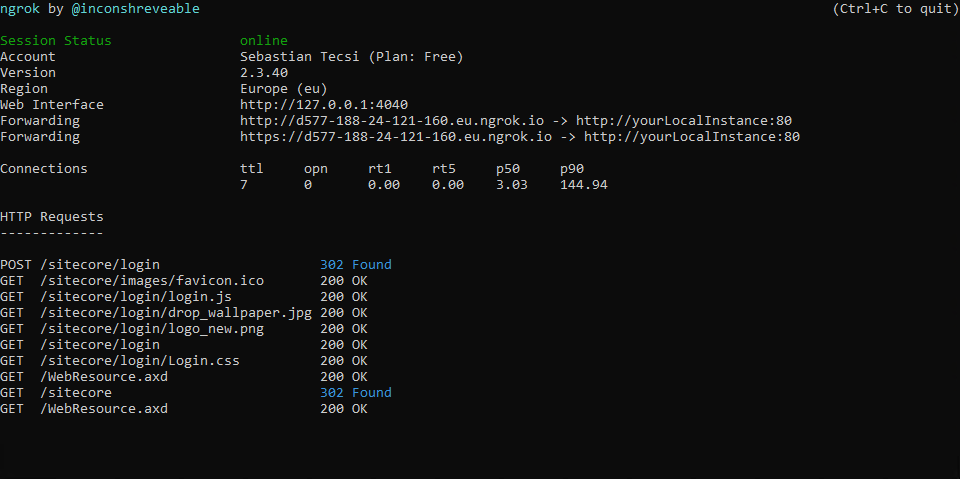Click the Login.css request path

click(x=140, y=361)
